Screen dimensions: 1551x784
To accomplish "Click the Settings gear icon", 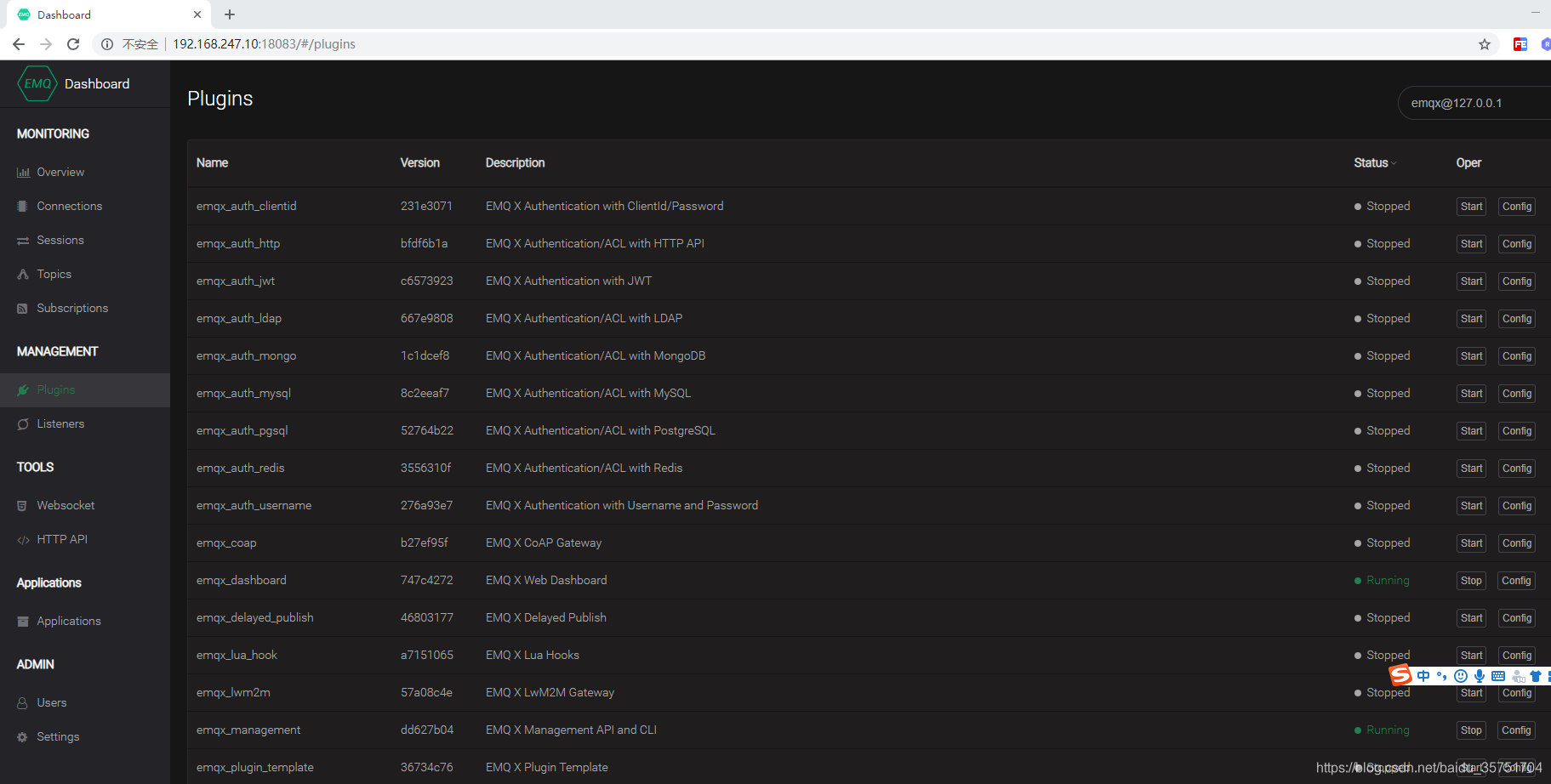I will [x=23, y=737].
